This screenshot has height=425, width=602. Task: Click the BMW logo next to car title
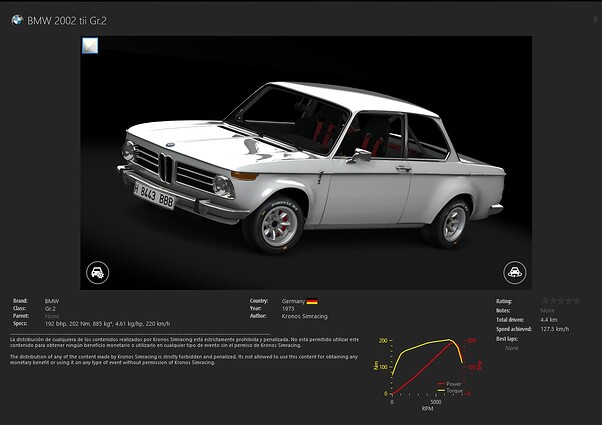coord(17,20)
